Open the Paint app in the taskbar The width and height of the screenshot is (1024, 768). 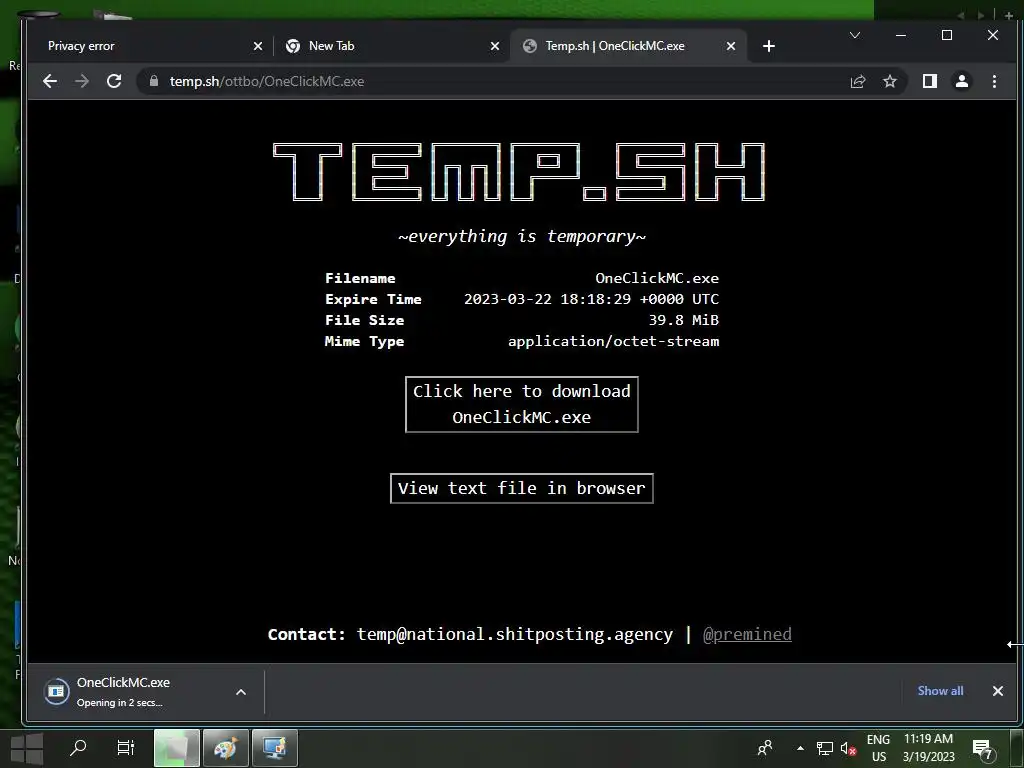click(x=225, y=748)
